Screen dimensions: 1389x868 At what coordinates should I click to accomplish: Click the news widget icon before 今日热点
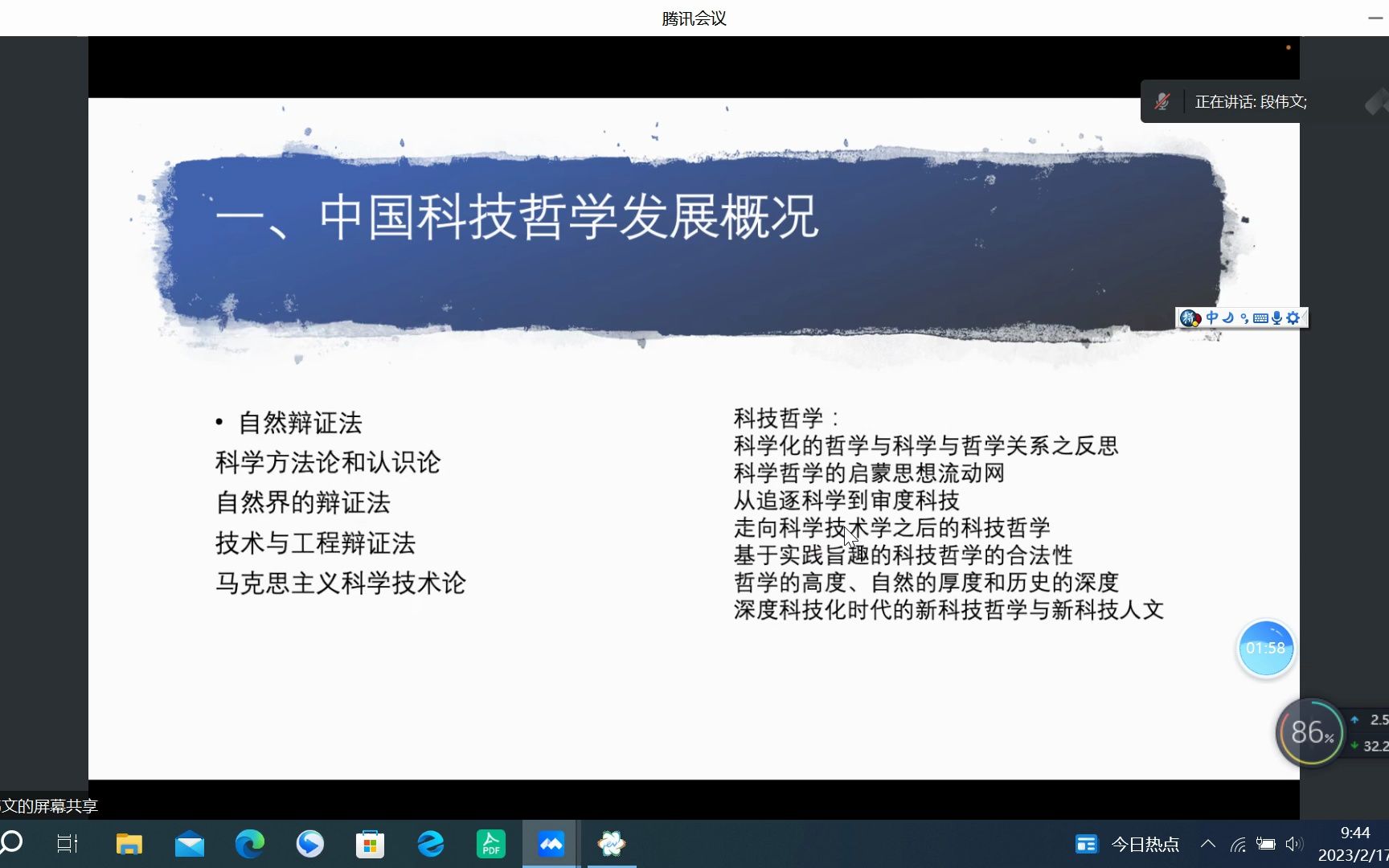(x=1086, y=844)
